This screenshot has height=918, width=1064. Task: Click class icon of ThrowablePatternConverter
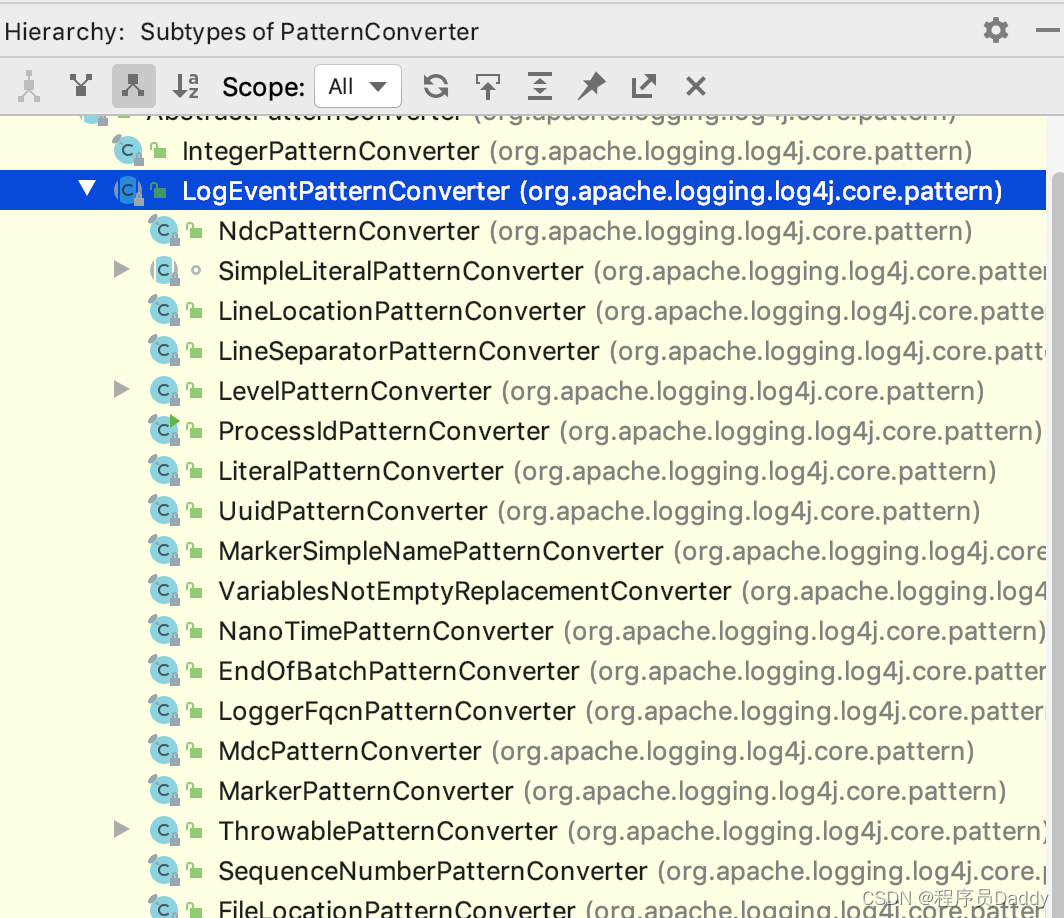(164, 831)
